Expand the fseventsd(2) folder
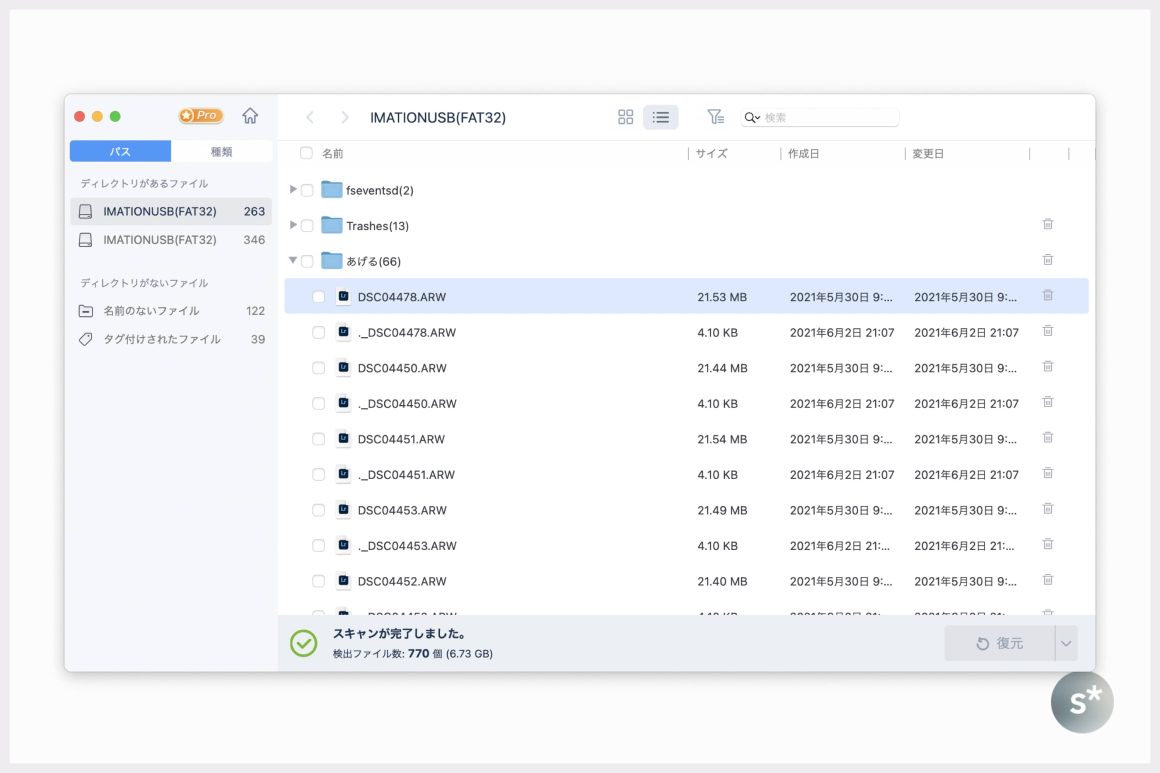This screenshot has height=773, width=1160. click(x=293, y=190)
